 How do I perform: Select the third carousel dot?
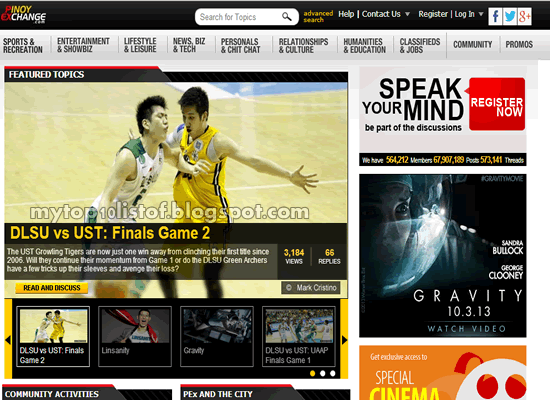333,373
